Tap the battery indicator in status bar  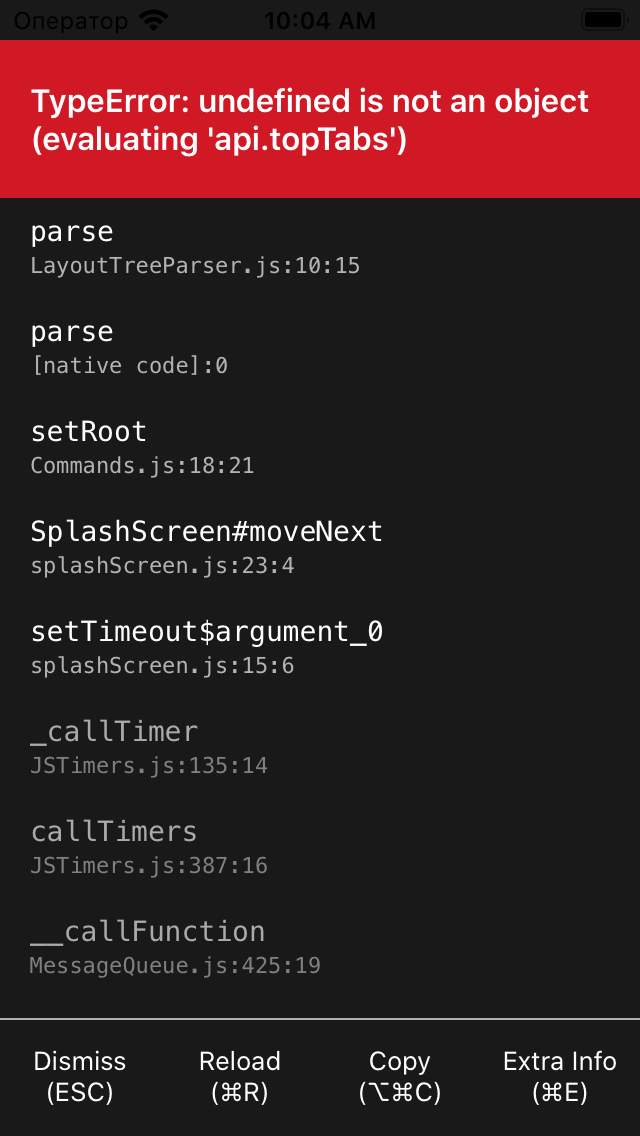[601, 18]
